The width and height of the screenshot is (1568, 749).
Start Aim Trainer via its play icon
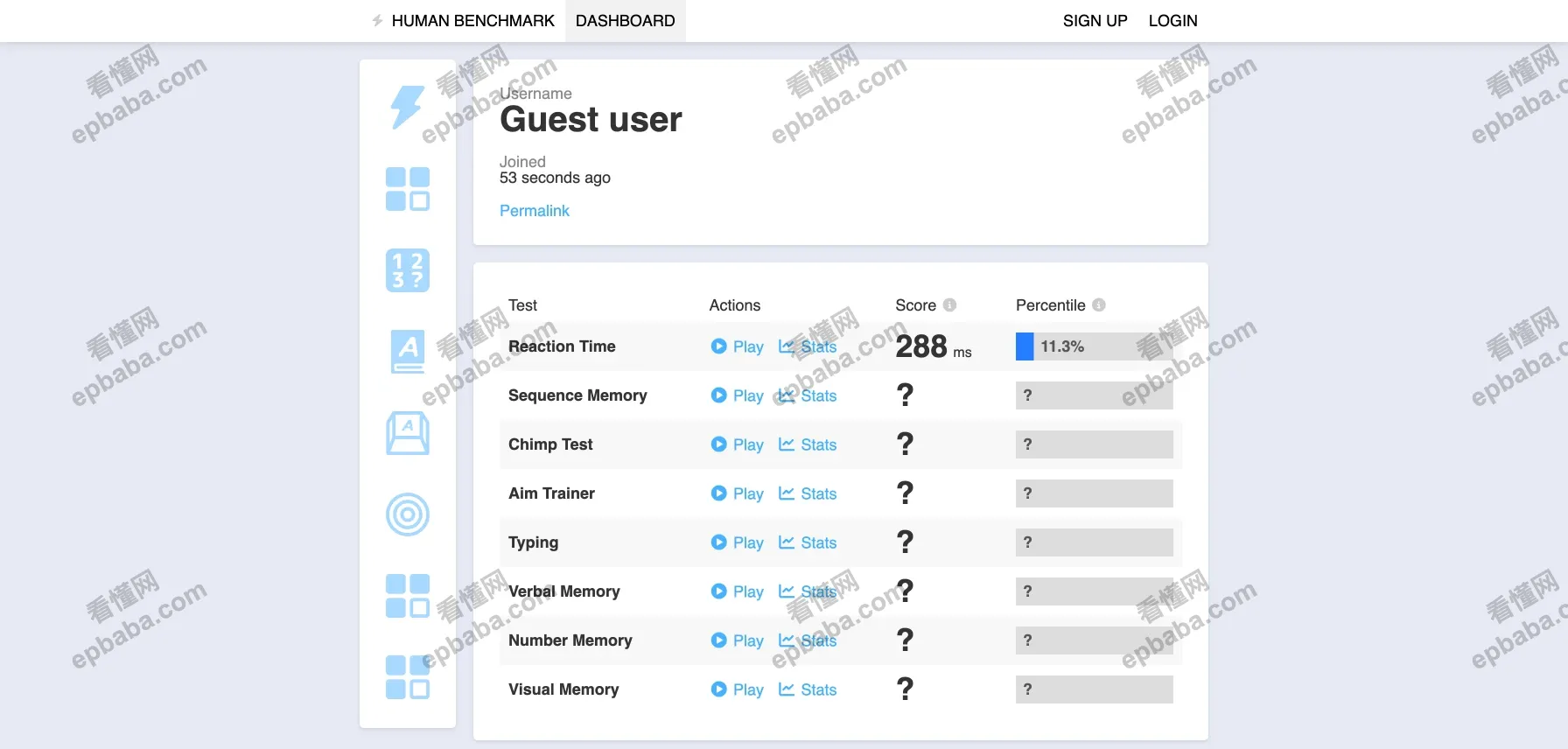pos(719,493)
